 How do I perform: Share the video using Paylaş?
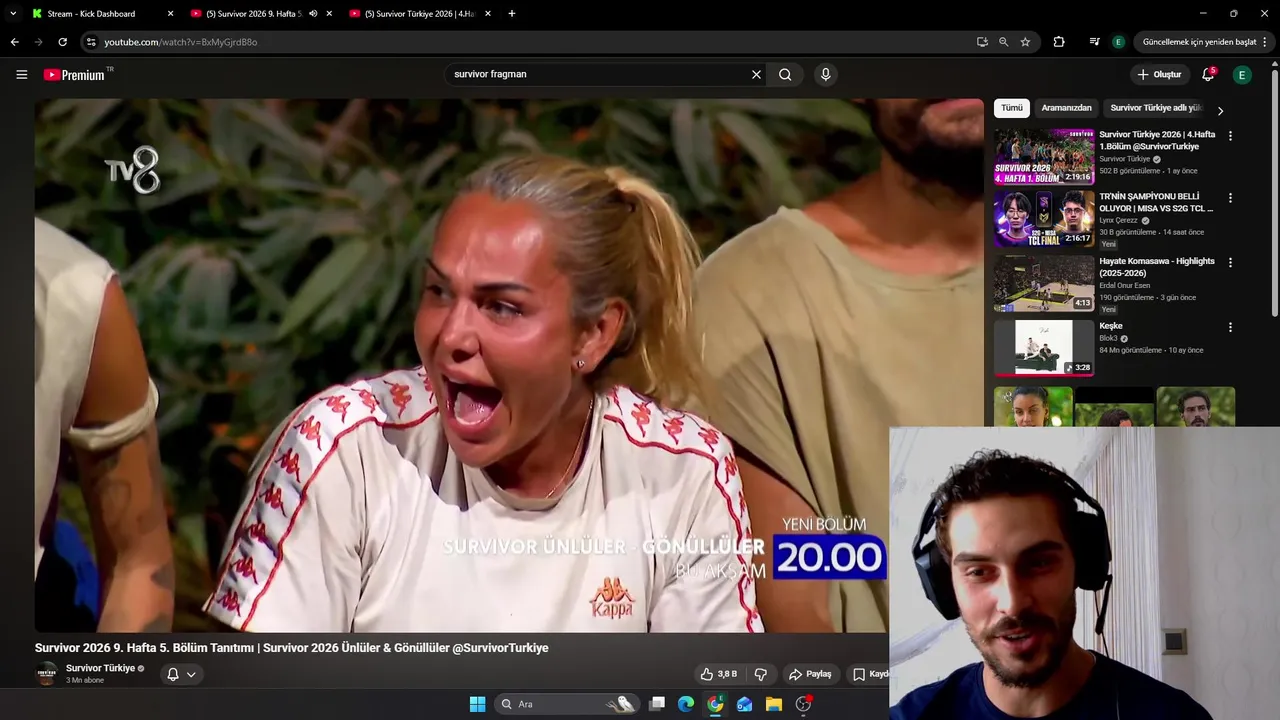[x=811, y=674]
